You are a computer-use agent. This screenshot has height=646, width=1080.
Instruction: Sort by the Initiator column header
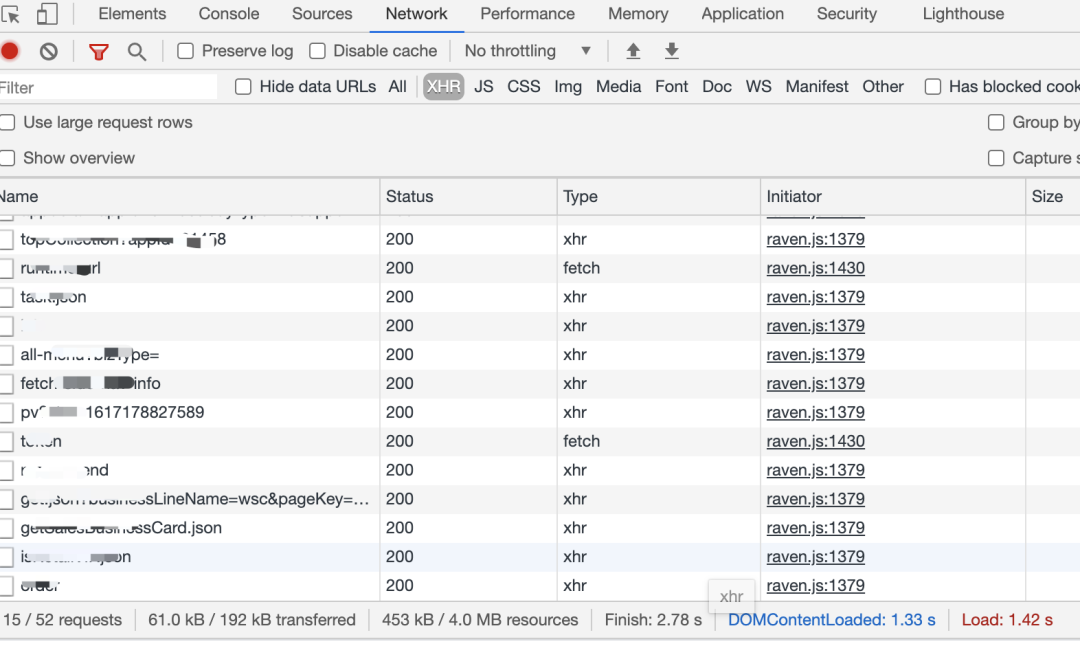[x=893, y=196]
